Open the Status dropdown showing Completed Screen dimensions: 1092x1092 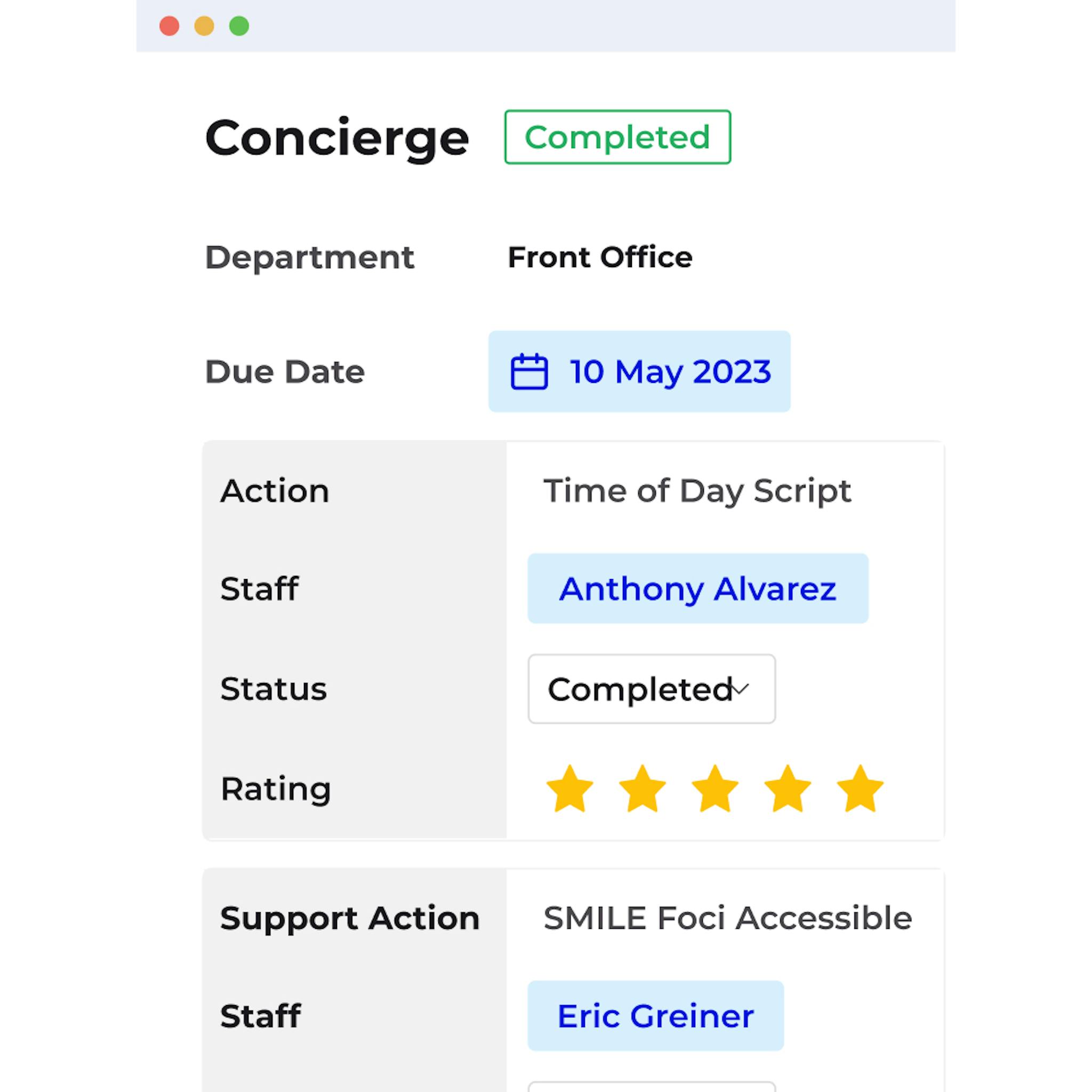(651, 689)
